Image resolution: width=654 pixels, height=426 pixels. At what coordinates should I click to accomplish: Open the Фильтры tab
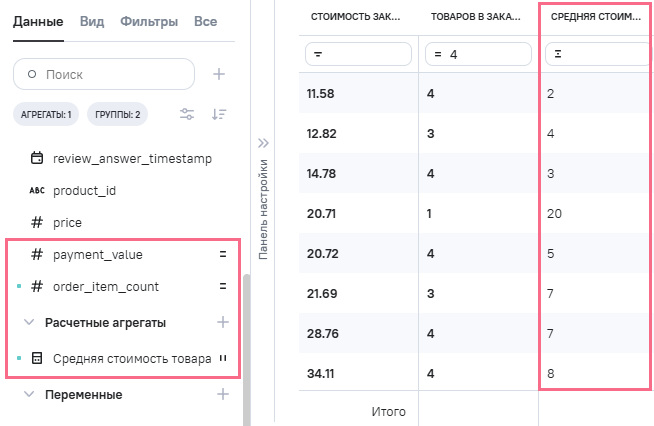click(149, 21)
